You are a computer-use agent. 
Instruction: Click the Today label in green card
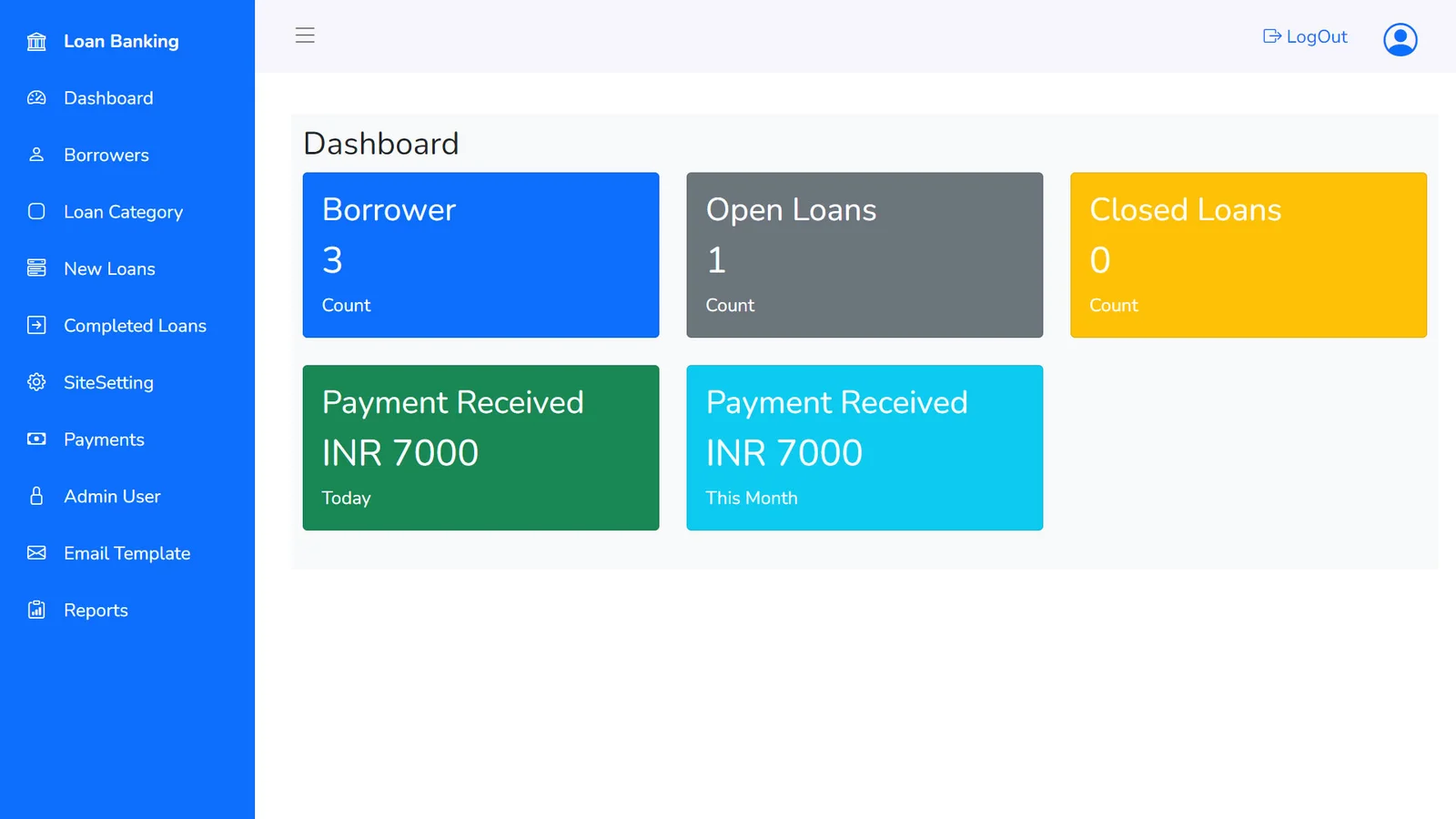347,499
